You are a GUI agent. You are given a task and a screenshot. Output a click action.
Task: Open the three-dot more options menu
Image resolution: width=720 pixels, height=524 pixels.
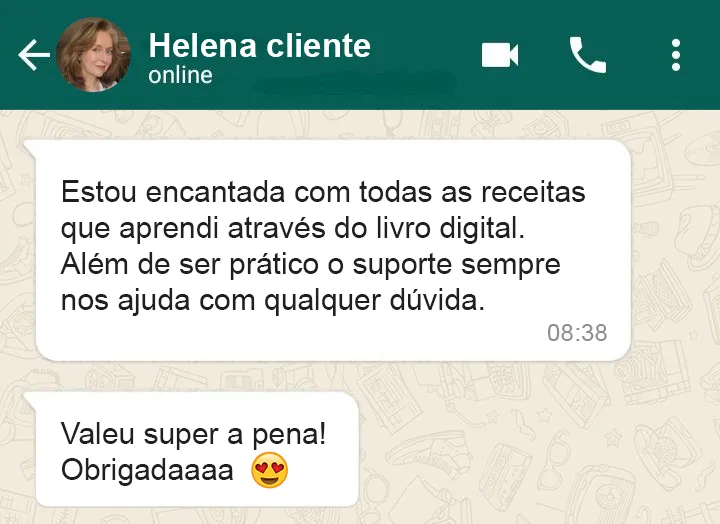point(675,55)
